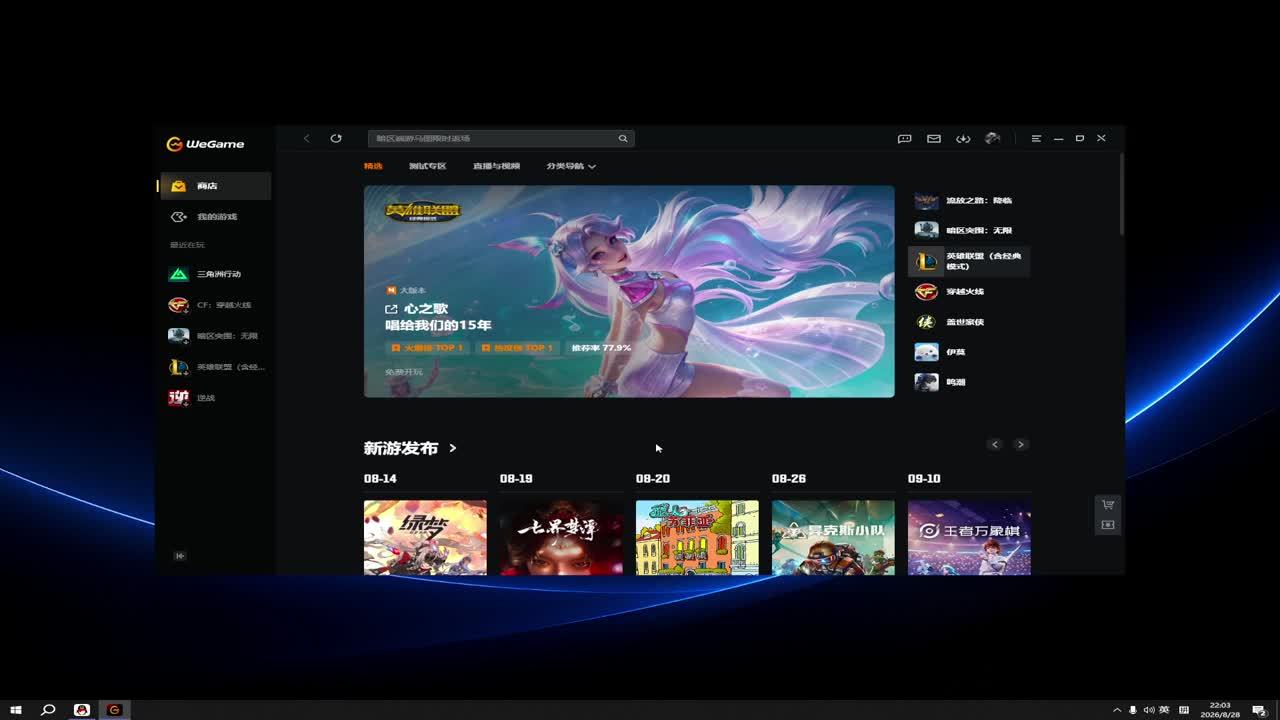Open the external link icon beside 心之歌

[x=391, y=309]
